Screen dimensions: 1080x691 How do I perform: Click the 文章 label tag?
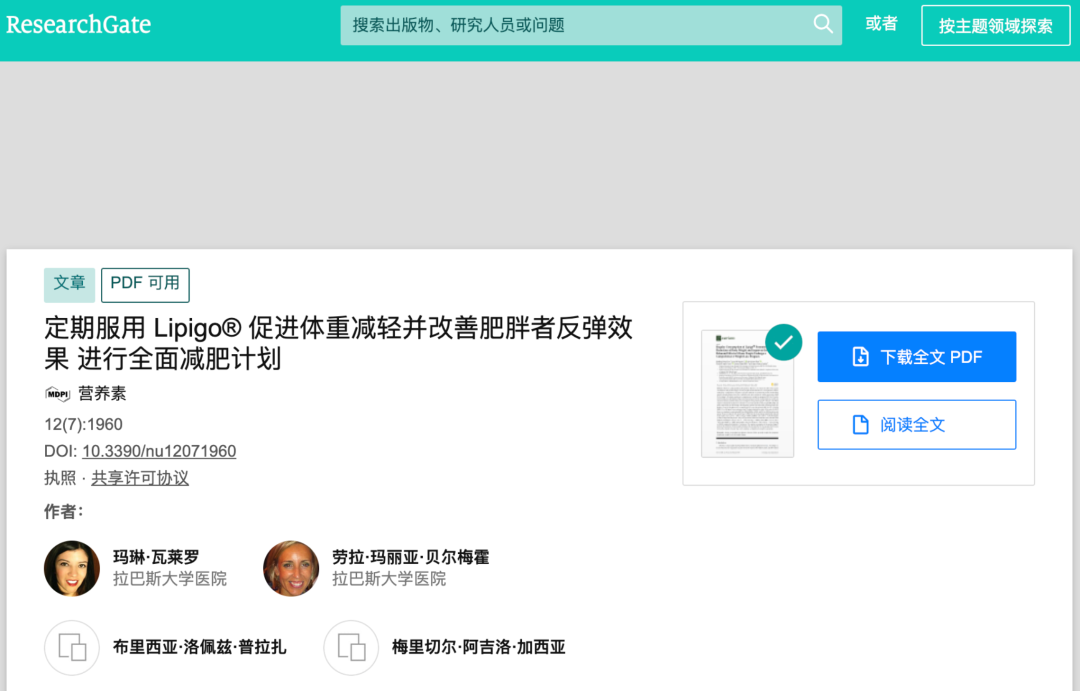click(x=70, y=285)
